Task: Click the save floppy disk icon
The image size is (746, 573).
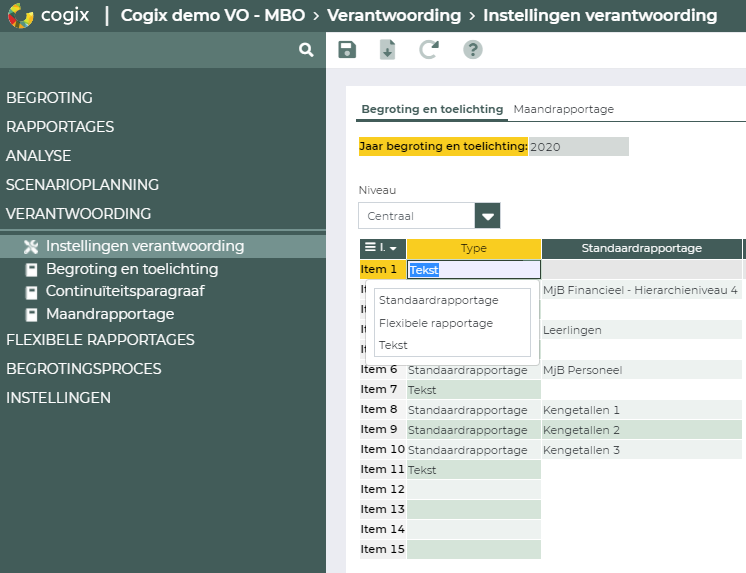Action: tap(347, 49)
